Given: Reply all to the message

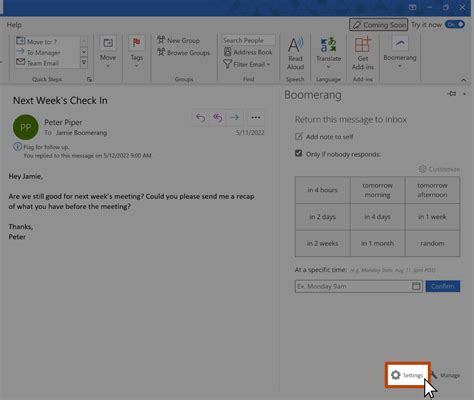Looking at the screenshot, I should 217,117.
